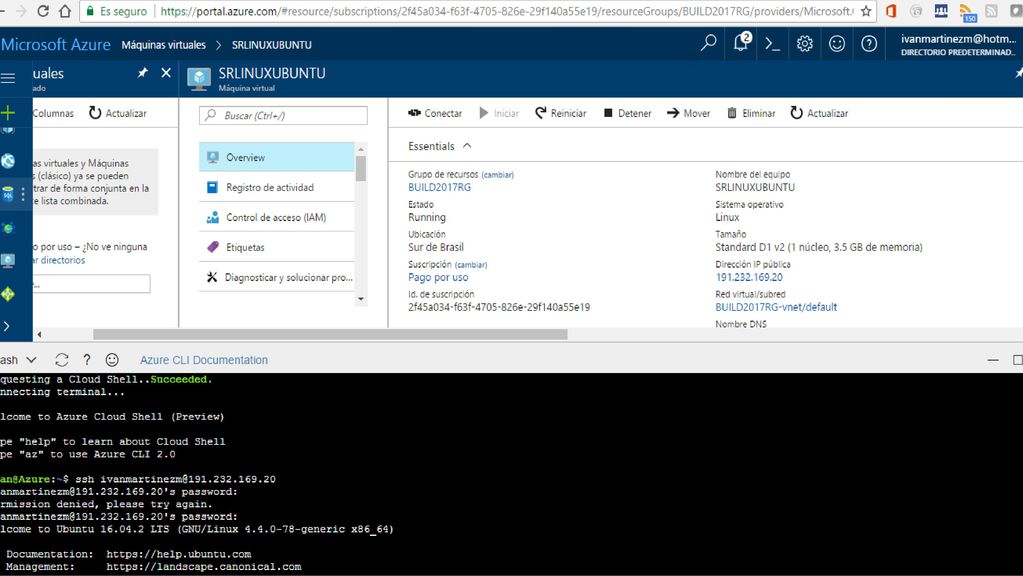Click the horizontal scrollbar of the blades

(330, 335)
